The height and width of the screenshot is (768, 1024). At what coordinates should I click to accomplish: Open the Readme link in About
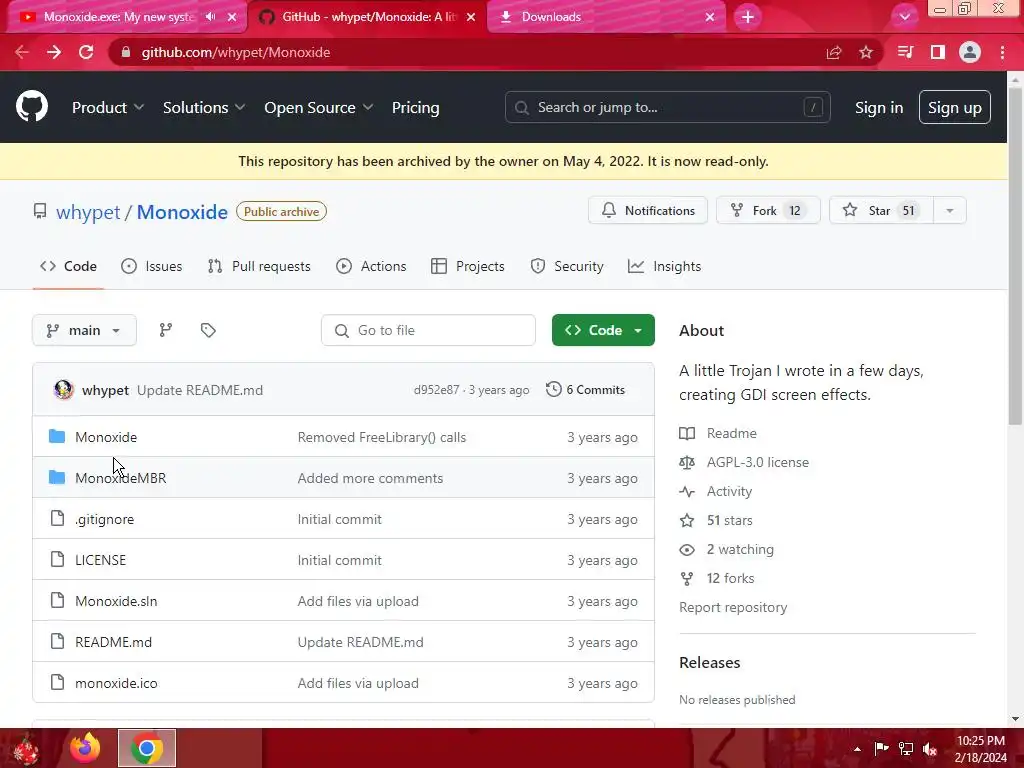(x=731, y=434)
